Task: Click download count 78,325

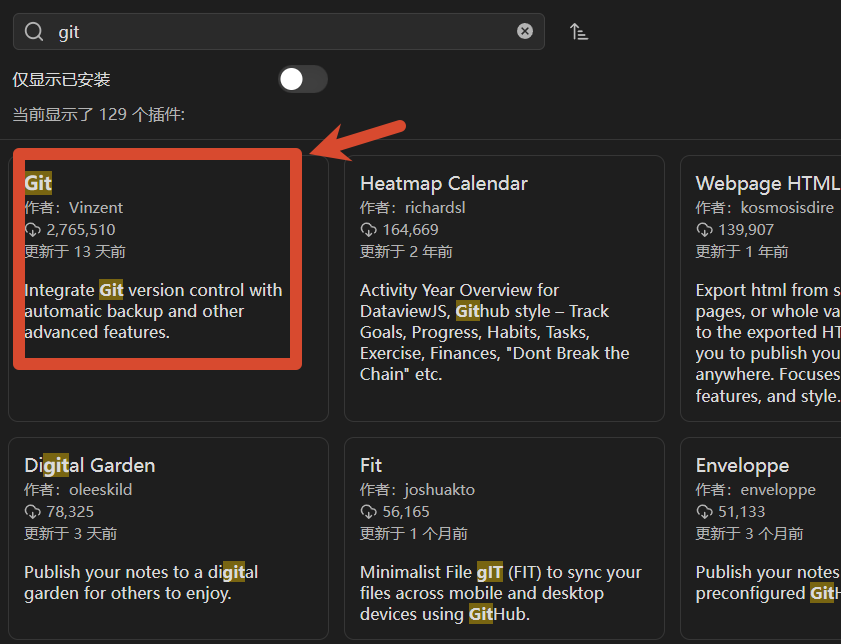Action: tap(70, 512)
